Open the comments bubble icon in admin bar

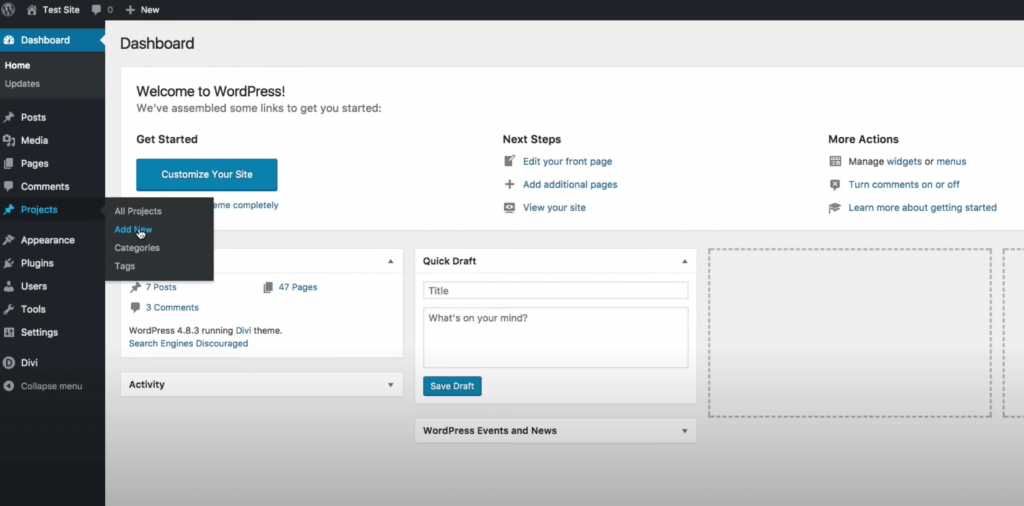tap(97, 10)
